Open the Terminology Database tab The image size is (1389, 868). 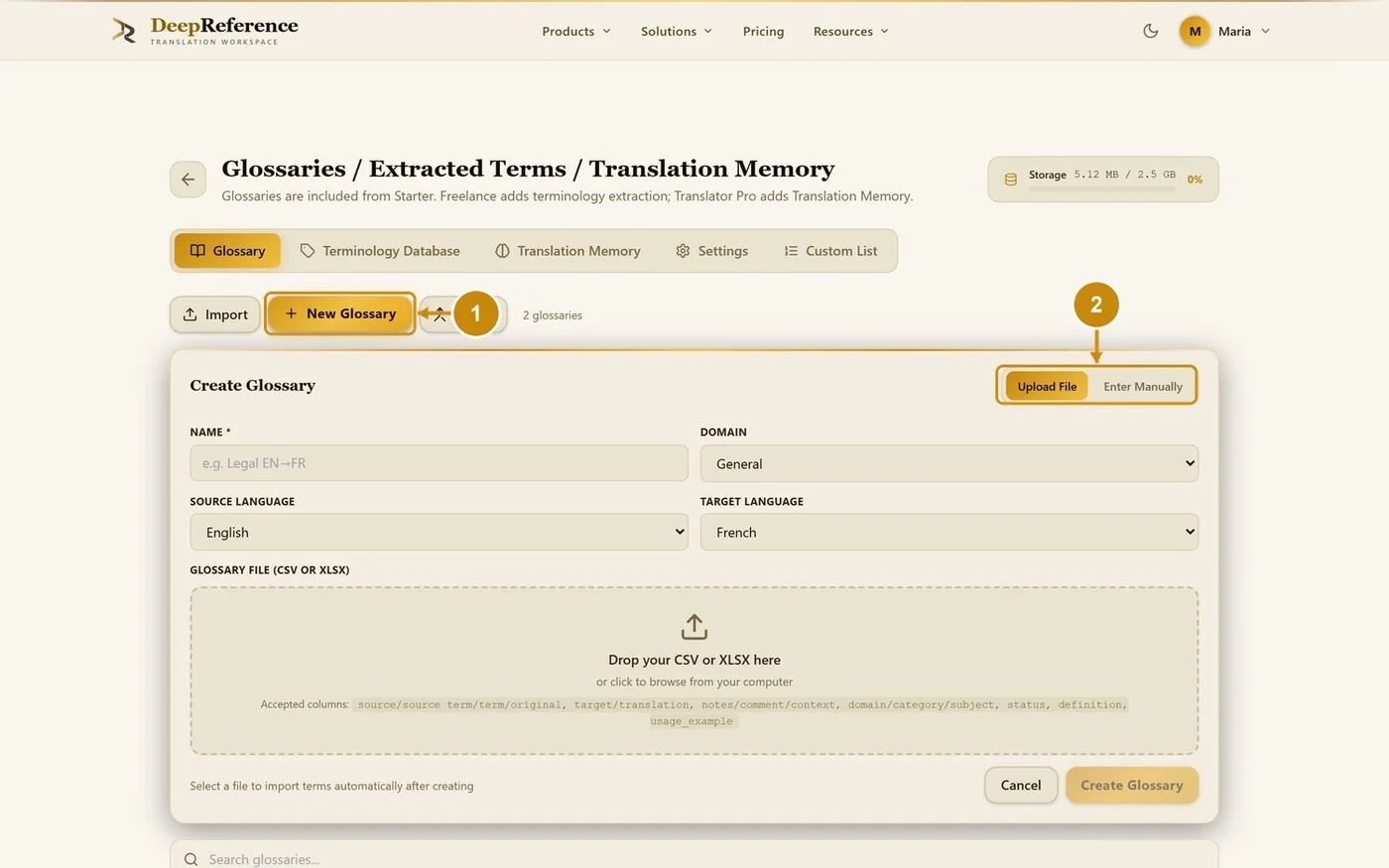pyautogui.click(x=380, y=251)
